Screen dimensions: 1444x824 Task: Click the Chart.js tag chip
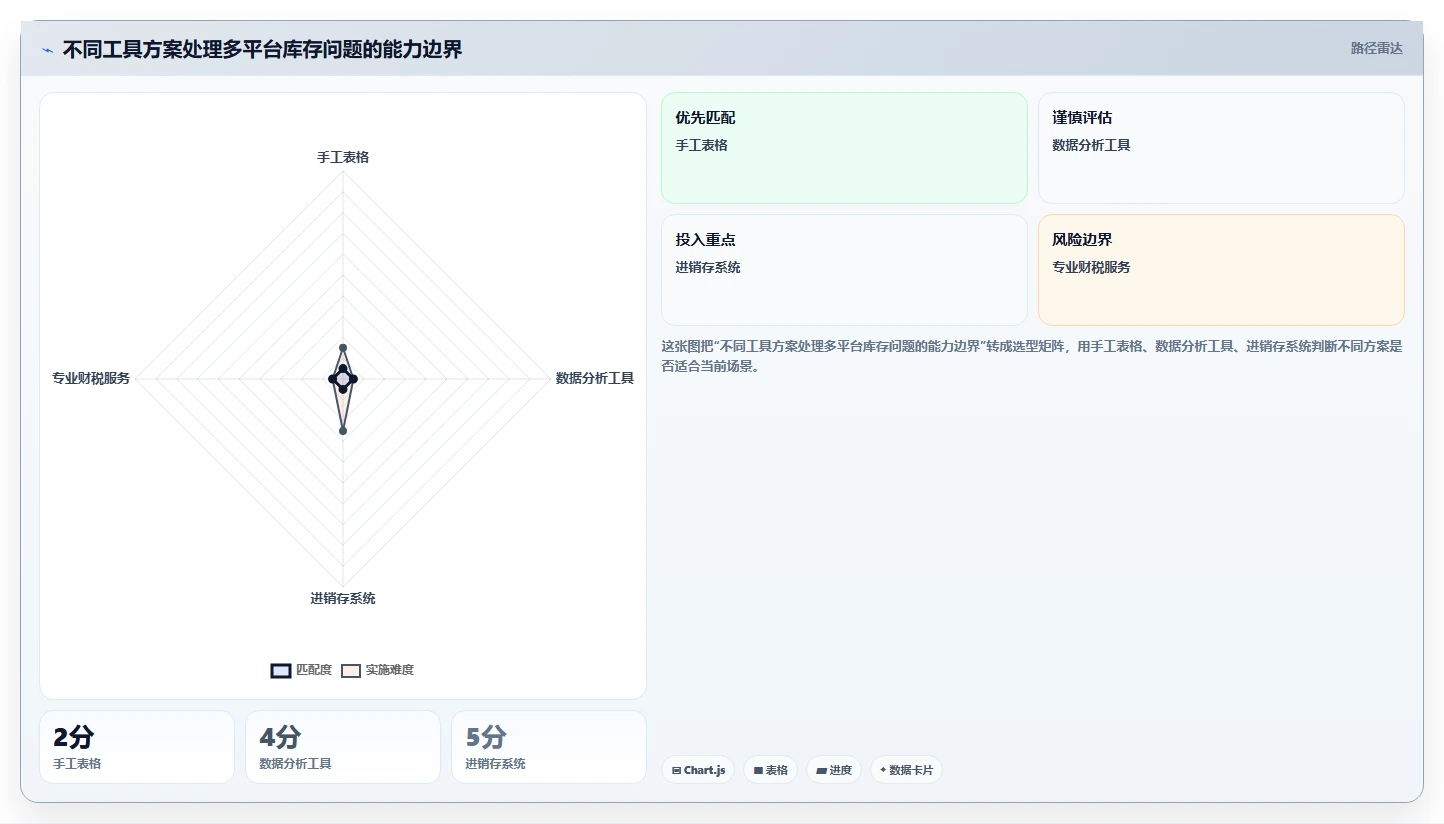coord(698,770)
